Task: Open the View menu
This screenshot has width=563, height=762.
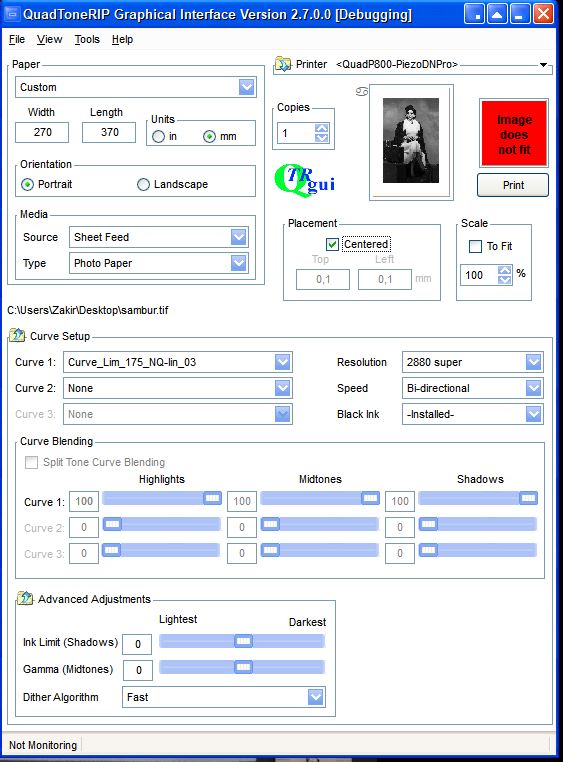Action: click(x=50, y=39)
